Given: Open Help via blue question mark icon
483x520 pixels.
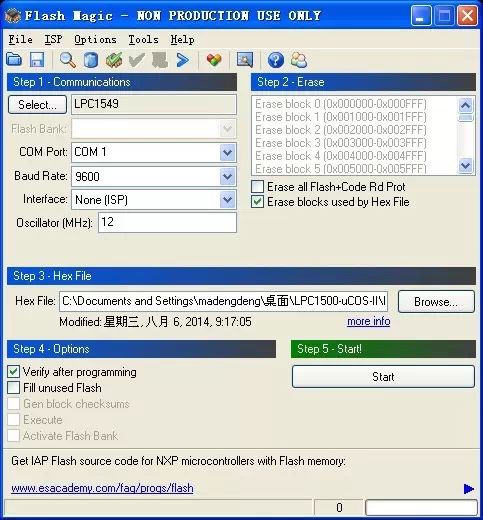Looking at the screenshot, I should [276, 60].
